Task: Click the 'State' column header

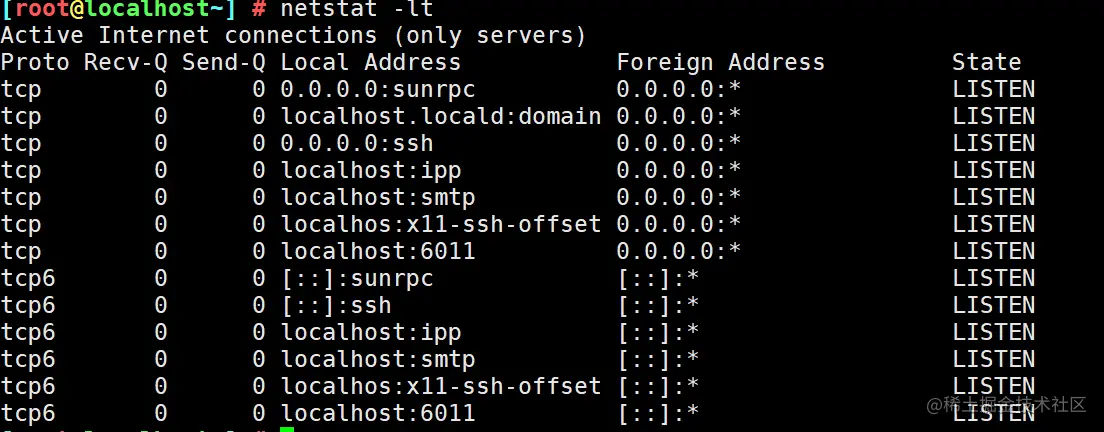Action: (x=986, y=63)
